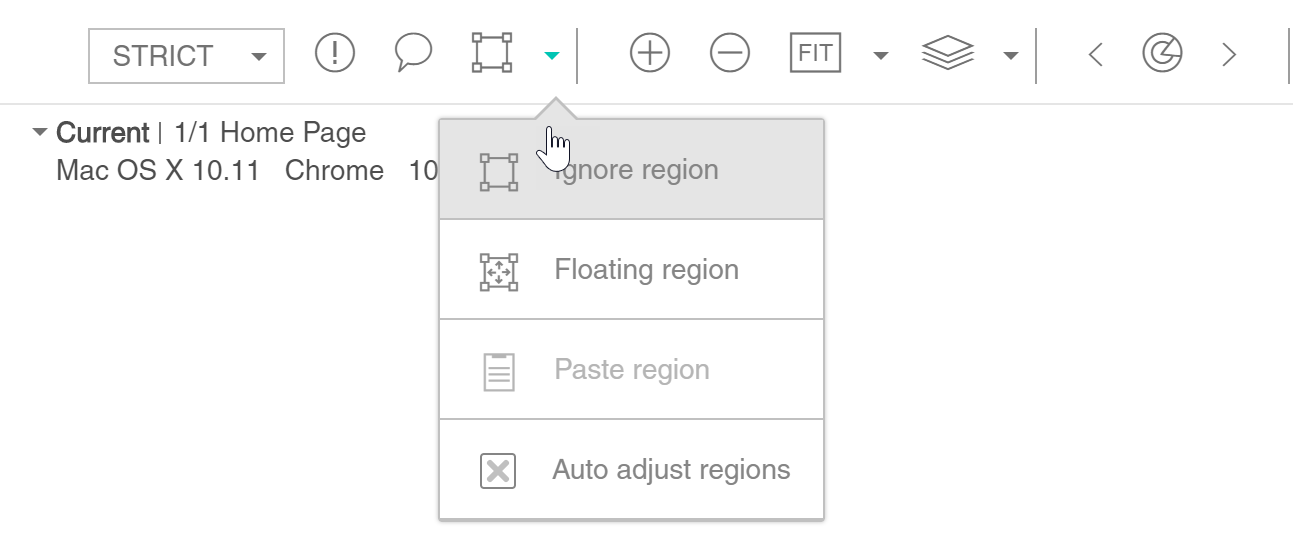Click the exclamation mark remark icon
This screenshot has width=1293, height=553.
tap(335, 52)
